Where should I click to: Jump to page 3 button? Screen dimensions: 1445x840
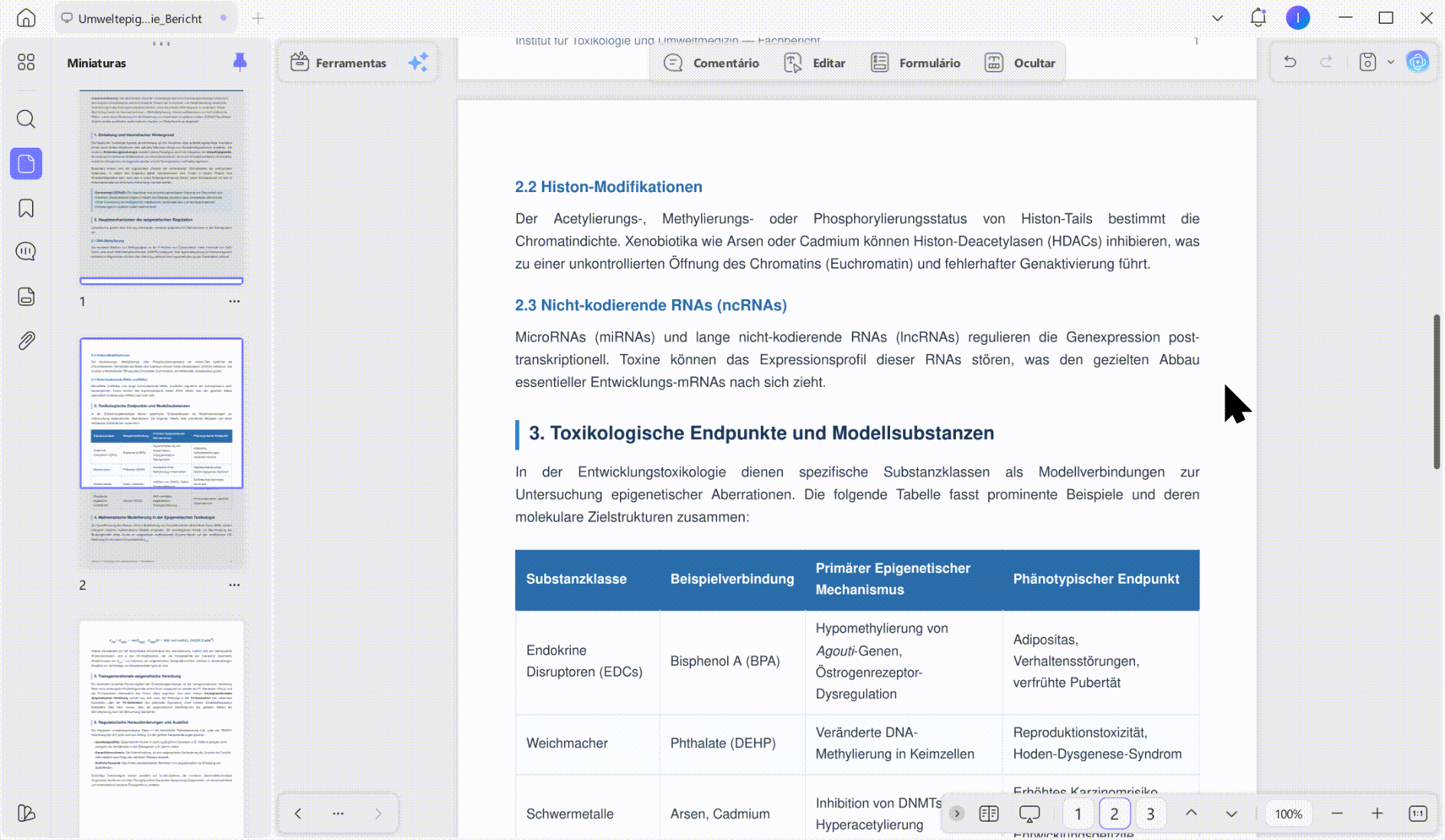click(1150, 813)
